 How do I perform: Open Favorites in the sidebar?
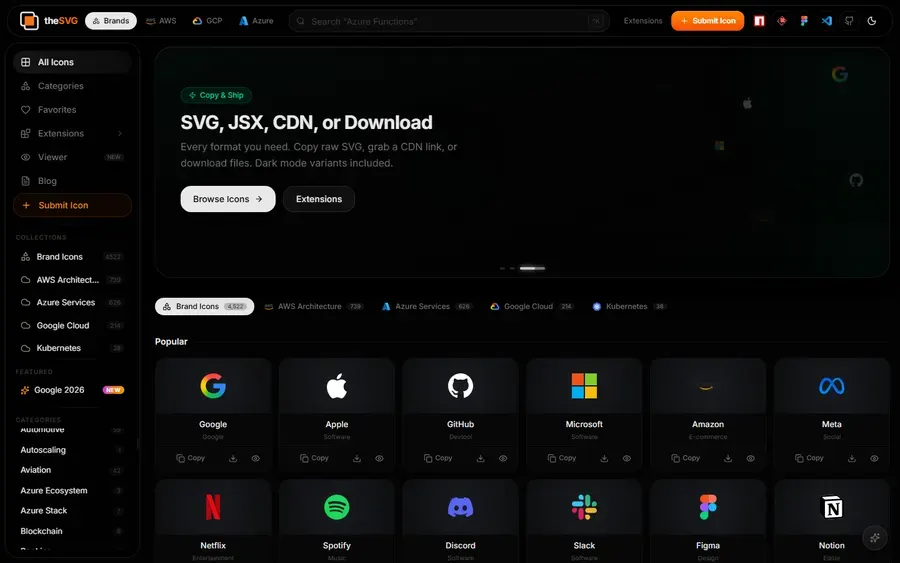(72, 110)
